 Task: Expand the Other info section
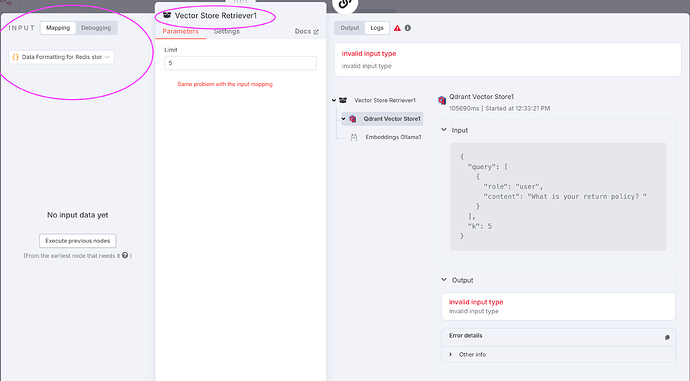pos(451,354)
